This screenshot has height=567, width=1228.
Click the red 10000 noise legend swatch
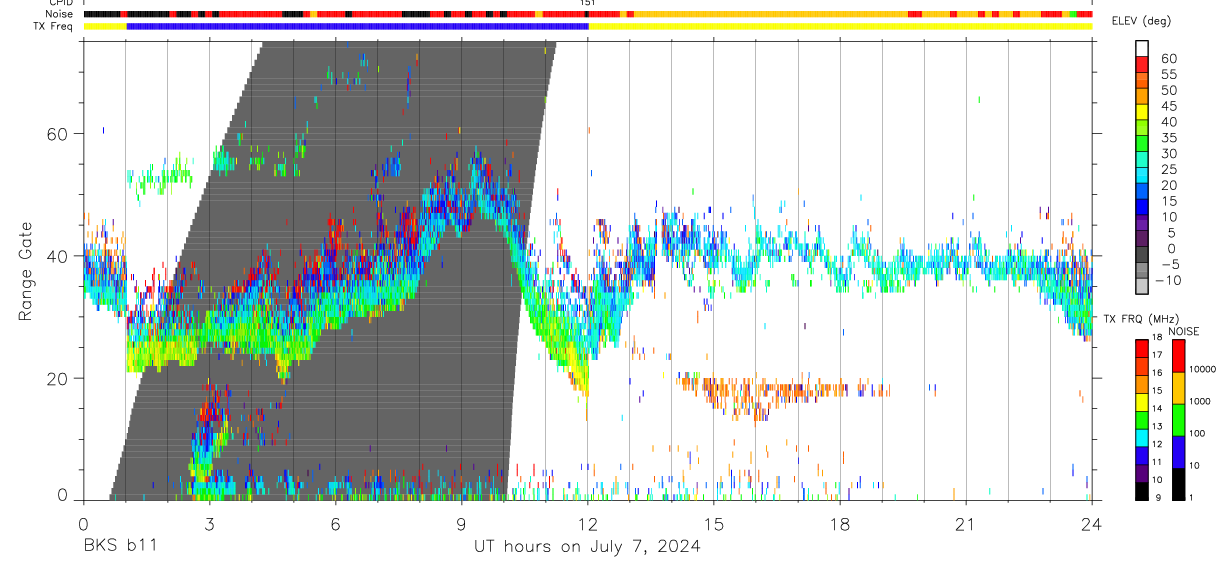coord(1177,356)
